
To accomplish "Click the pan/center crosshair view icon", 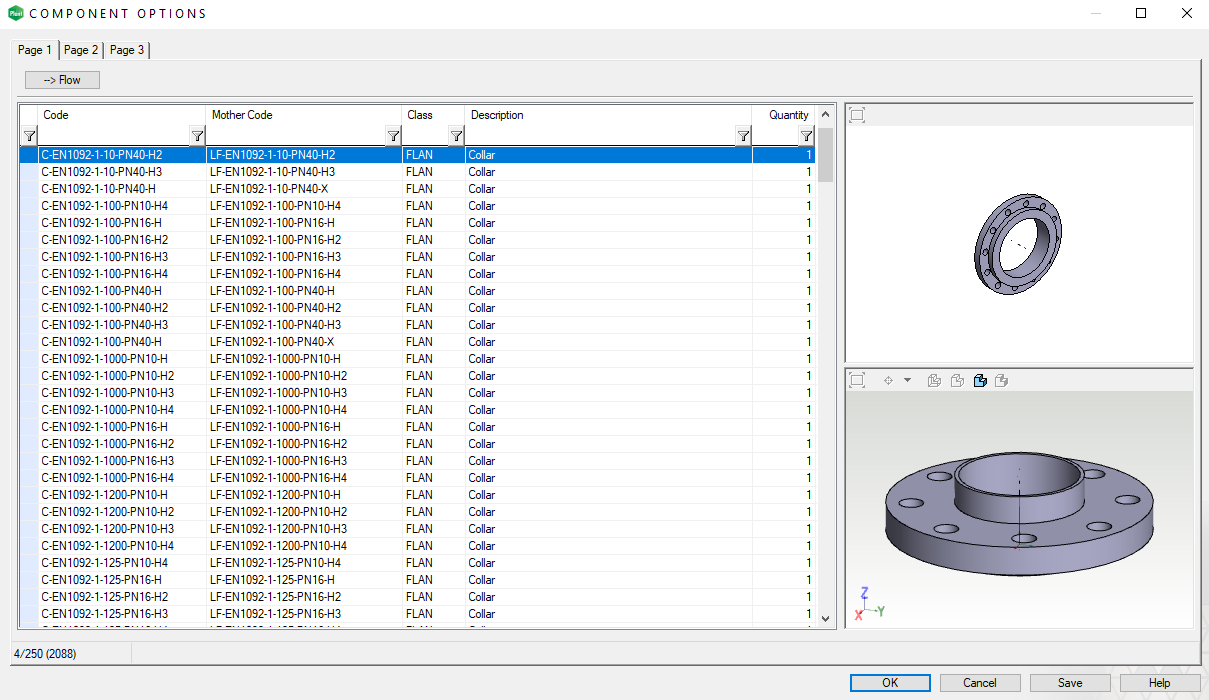I will (x=888, y=380).
